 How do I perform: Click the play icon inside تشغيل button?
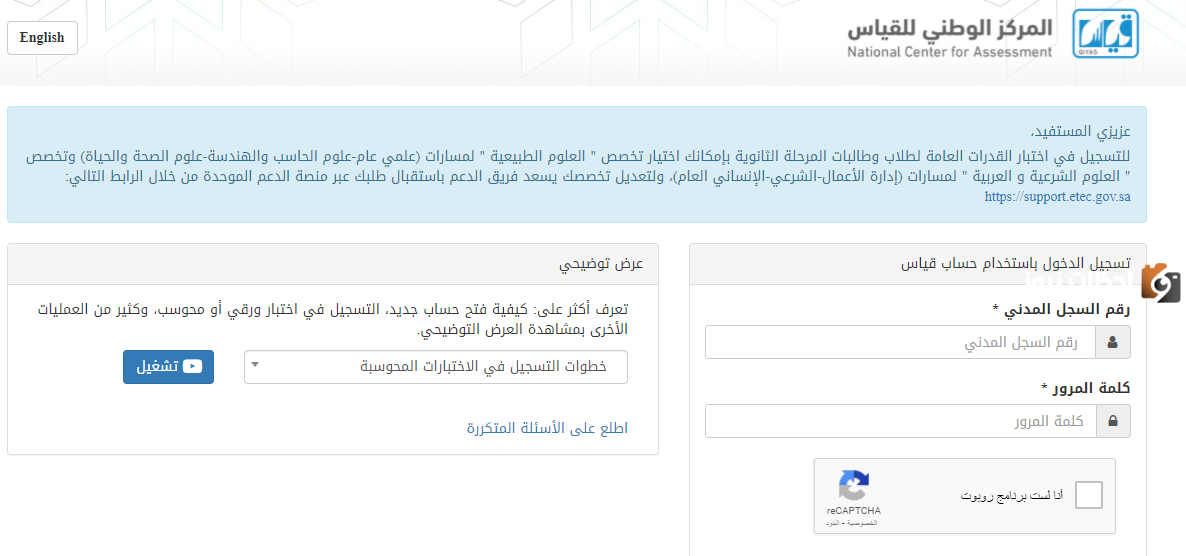point(192,366)
